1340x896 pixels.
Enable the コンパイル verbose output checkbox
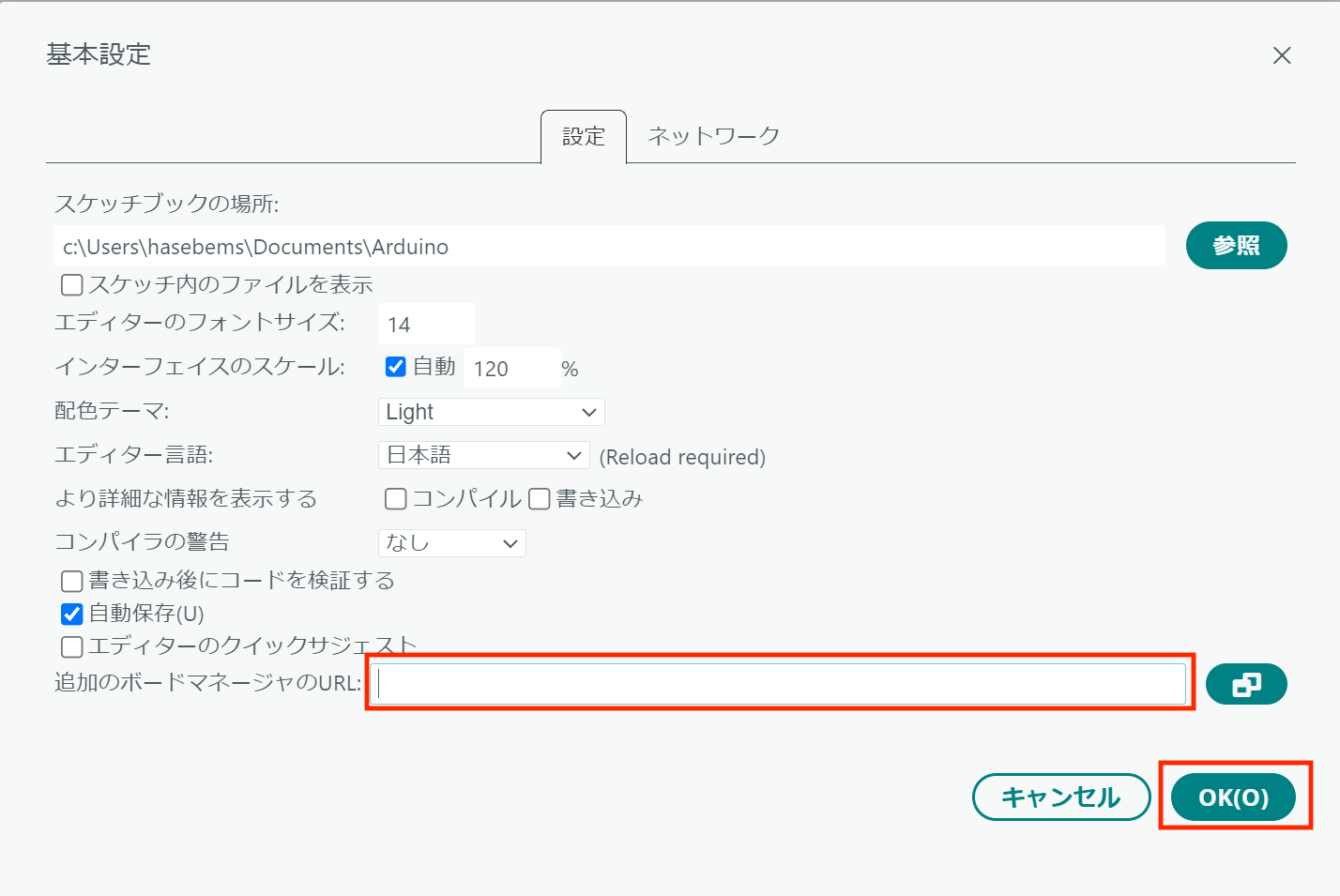[x=396, y=499]
